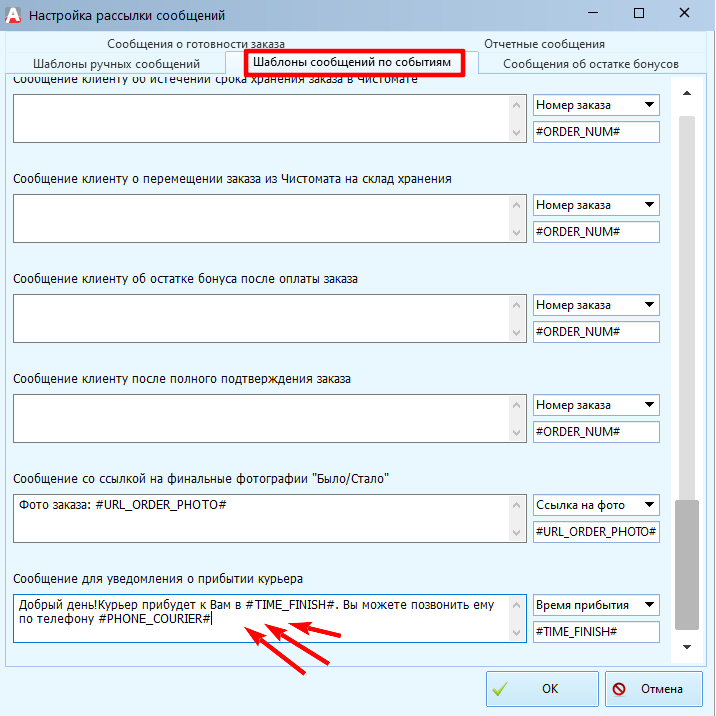This screenshot has height=716, width=716.
Task: Click scroll-down arrow of main panel scrollbar
Action: point(687,647)
